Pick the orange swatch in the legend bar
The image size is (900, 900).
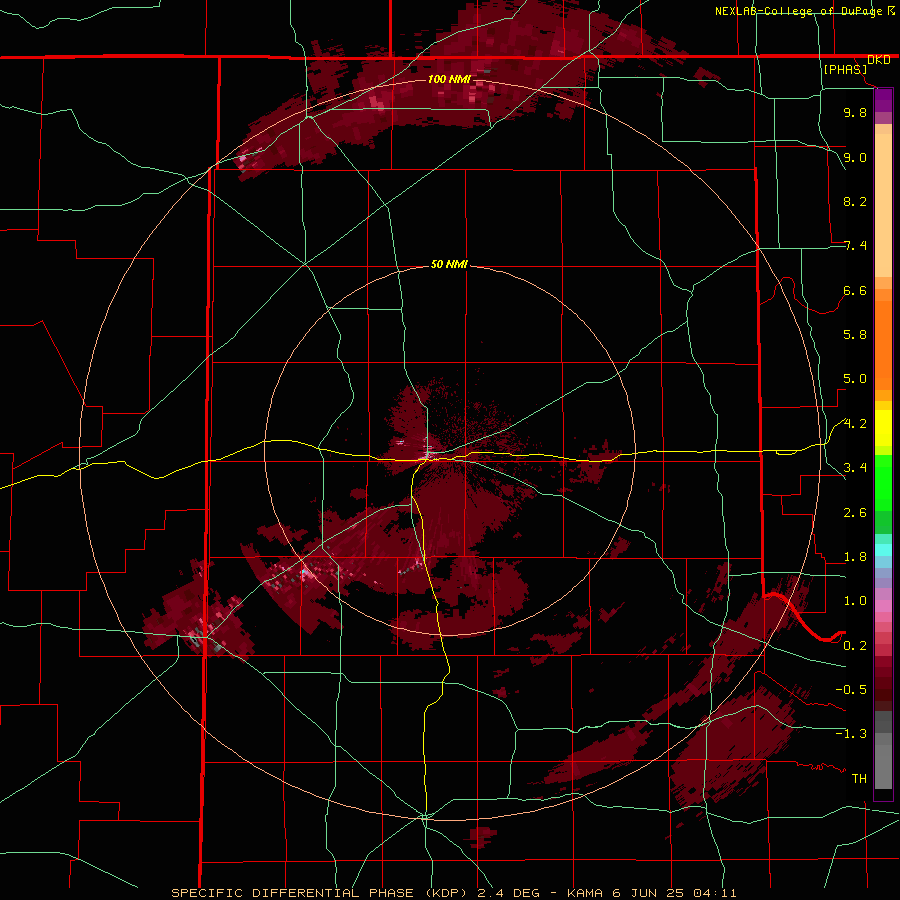883,346
